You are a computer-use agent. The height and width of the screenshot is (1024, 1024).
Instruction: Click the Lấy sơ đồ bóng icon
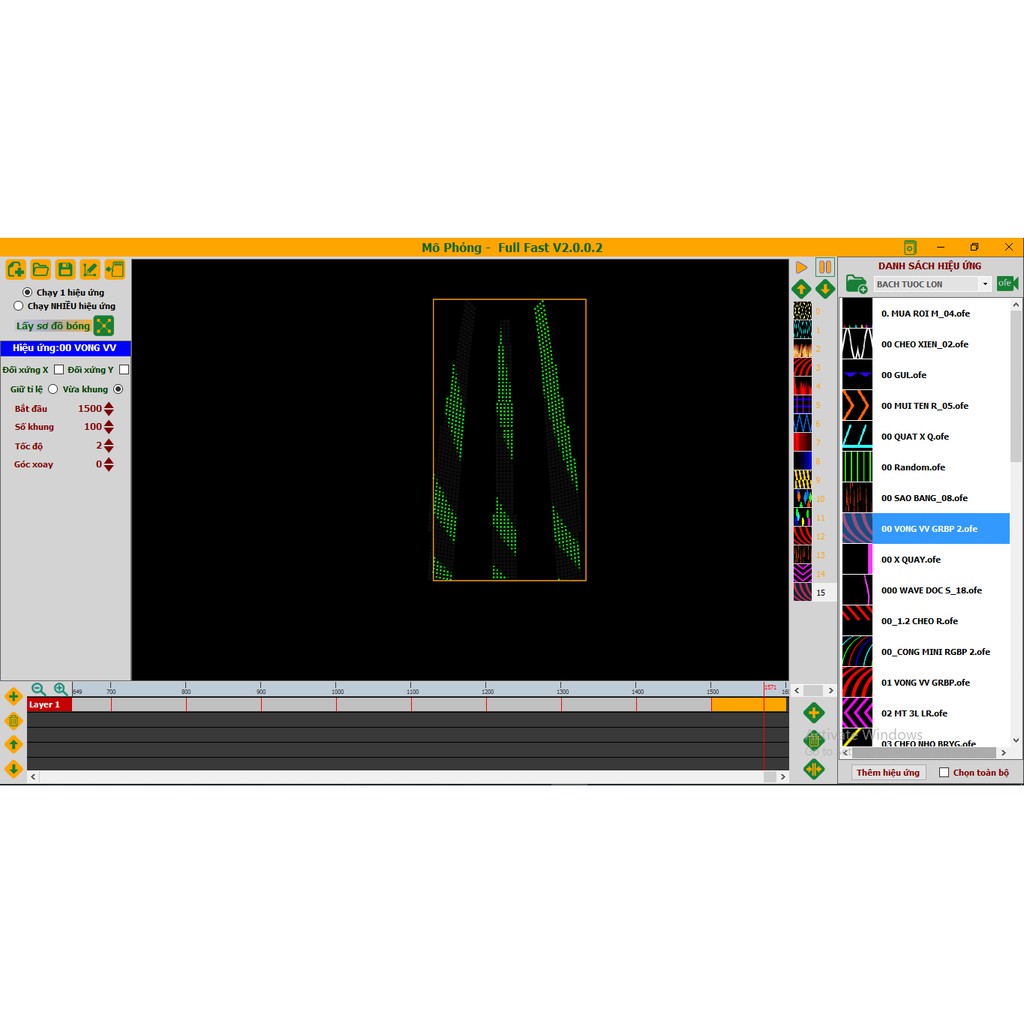104,325
